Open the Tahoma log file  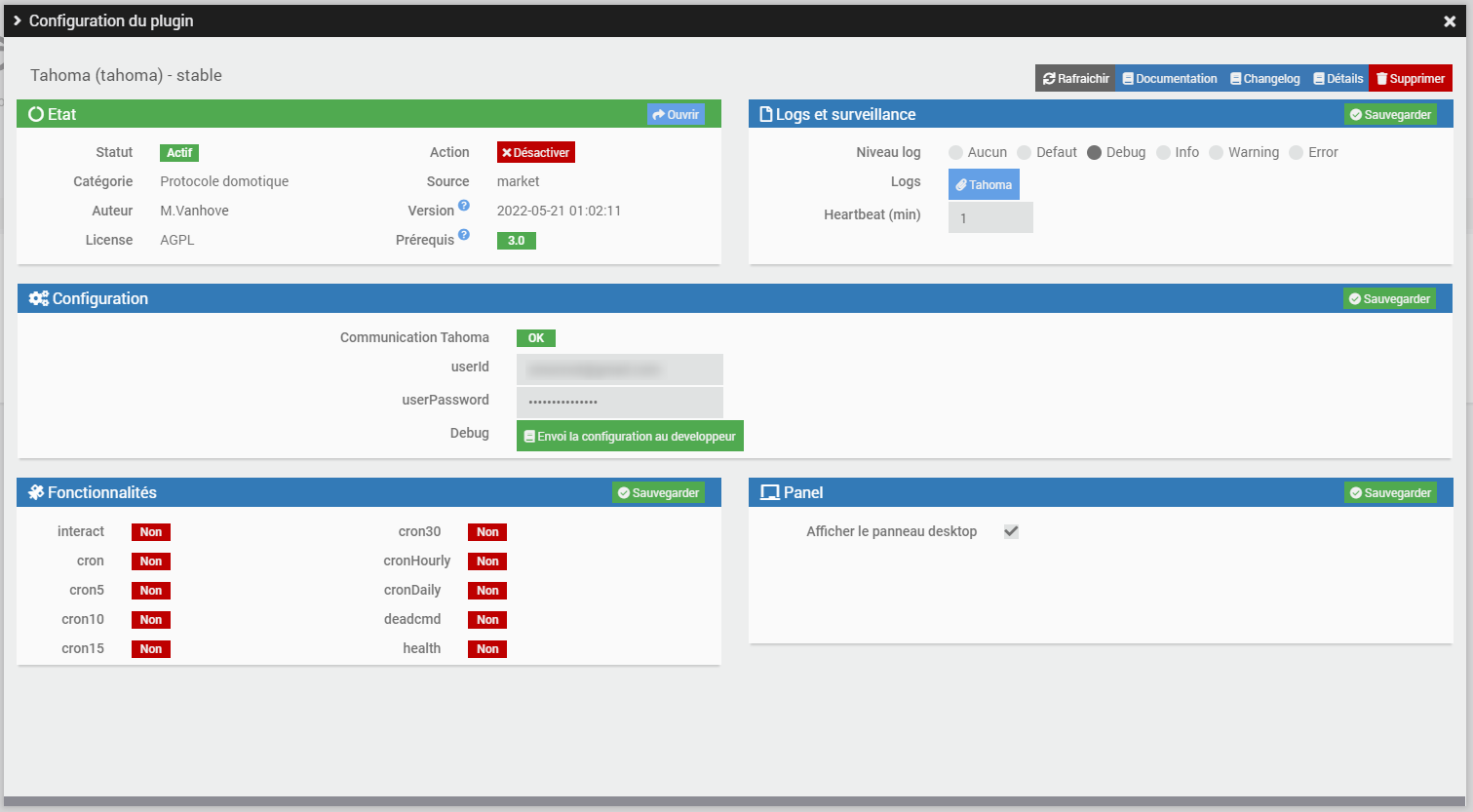[984, 184]
